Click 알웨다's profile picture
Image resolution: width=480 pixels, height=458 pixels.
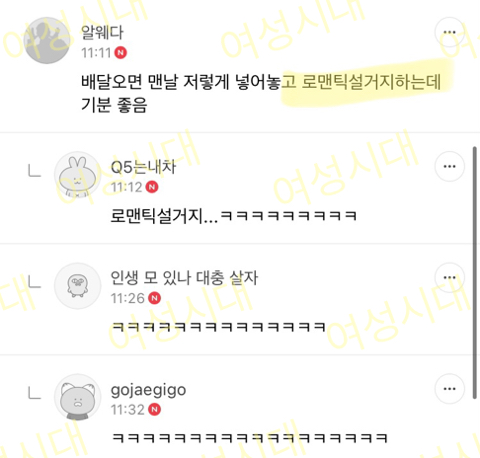(x=47, y=40)
